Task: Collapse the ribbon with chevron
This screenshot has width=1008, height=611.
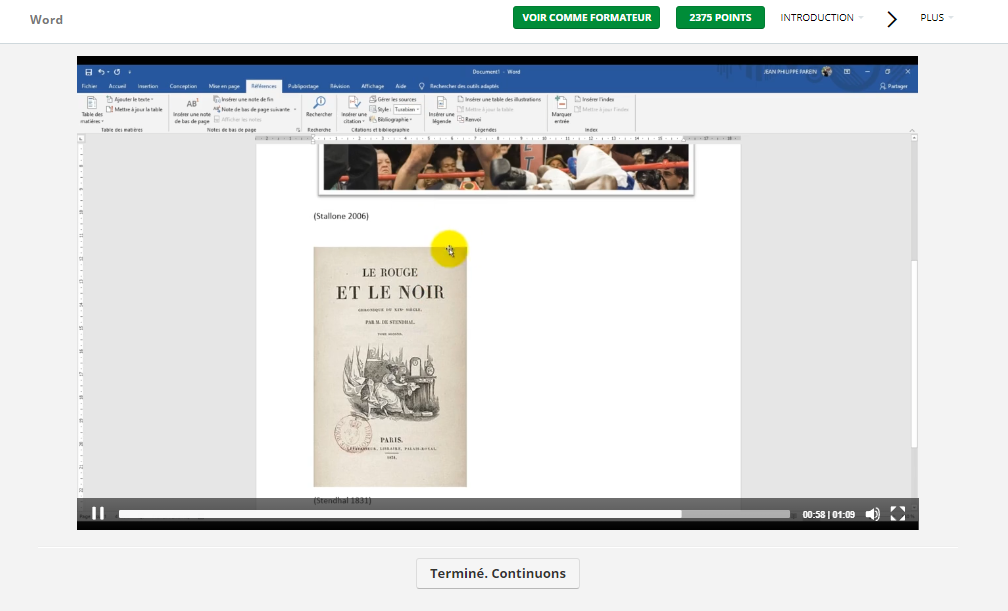Action: pyautogui.click(x=912, y=131)
